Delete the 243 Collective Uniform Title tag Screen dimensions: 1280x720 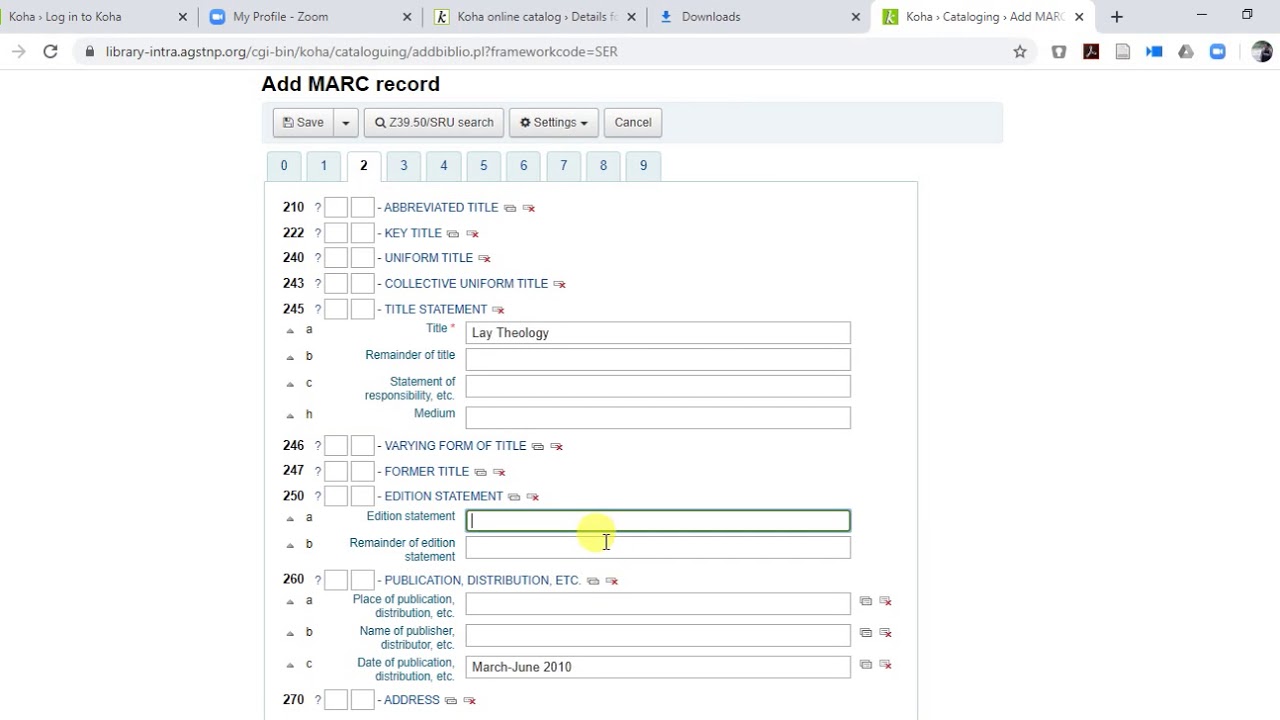559,284
